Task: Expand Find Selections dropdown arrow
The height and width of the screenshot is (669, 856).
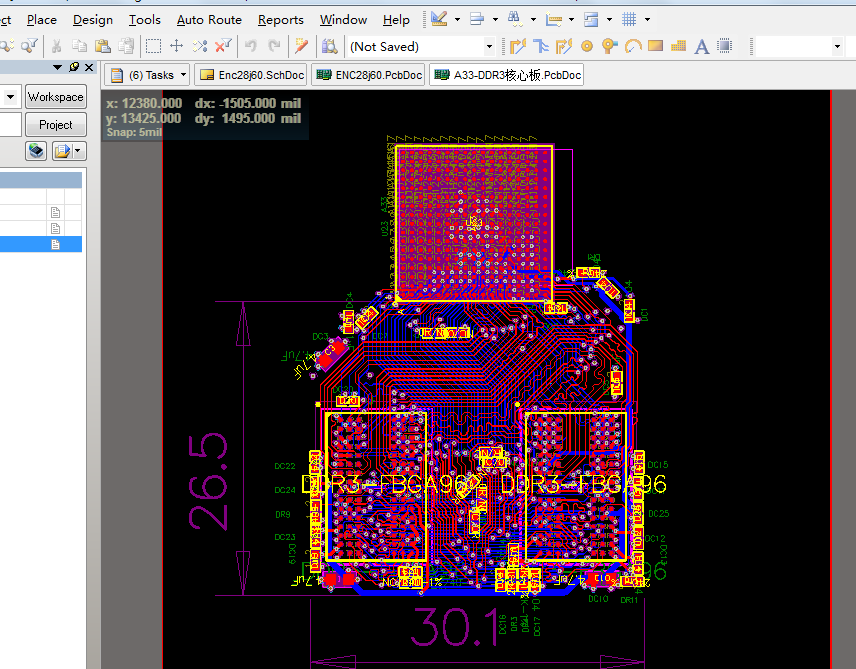Action: (533, 19)
